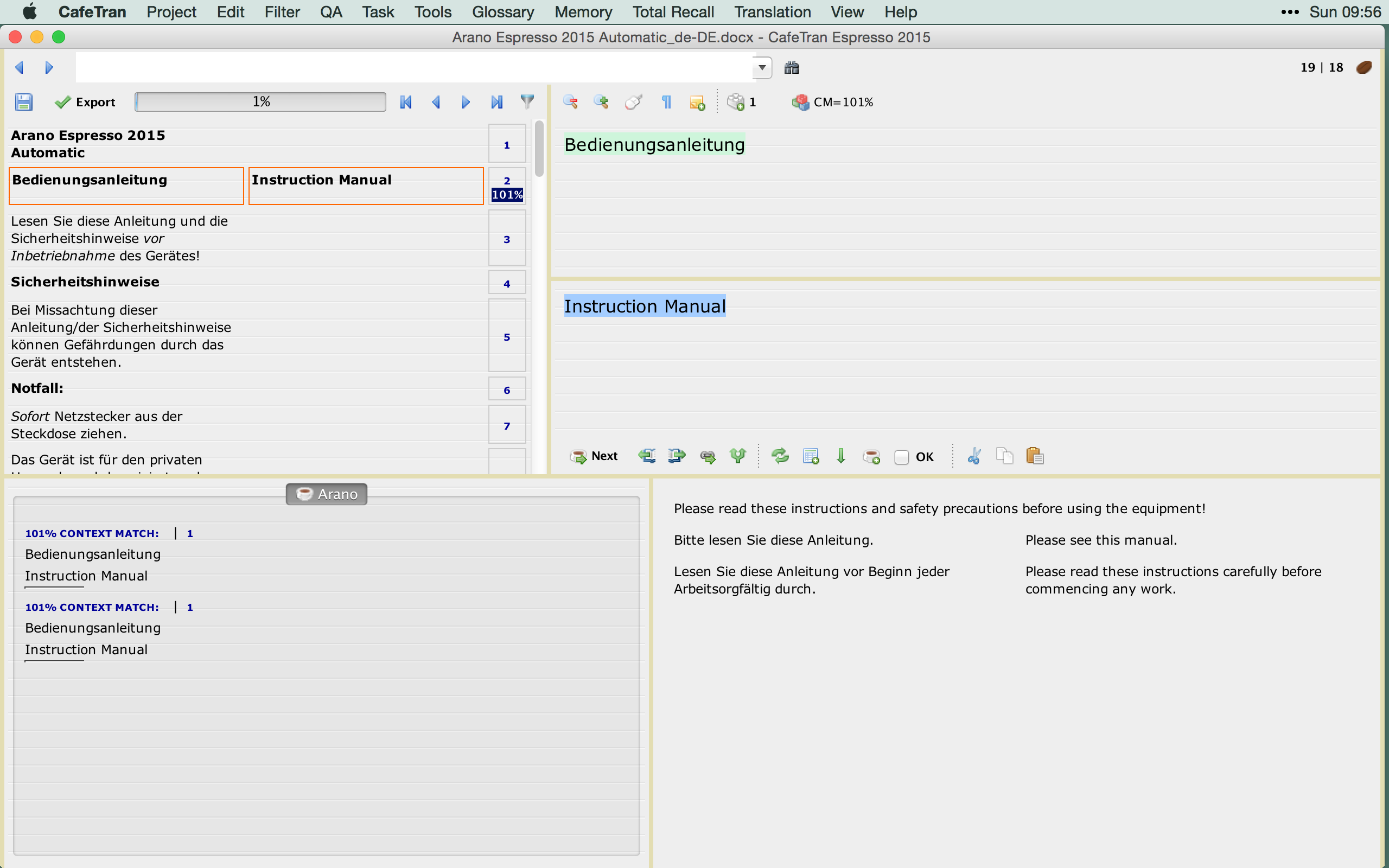This screenshot has height=868, width=1389.
Task: Click the zoom out magnifier icon
Action: click(x=571, y=102)
